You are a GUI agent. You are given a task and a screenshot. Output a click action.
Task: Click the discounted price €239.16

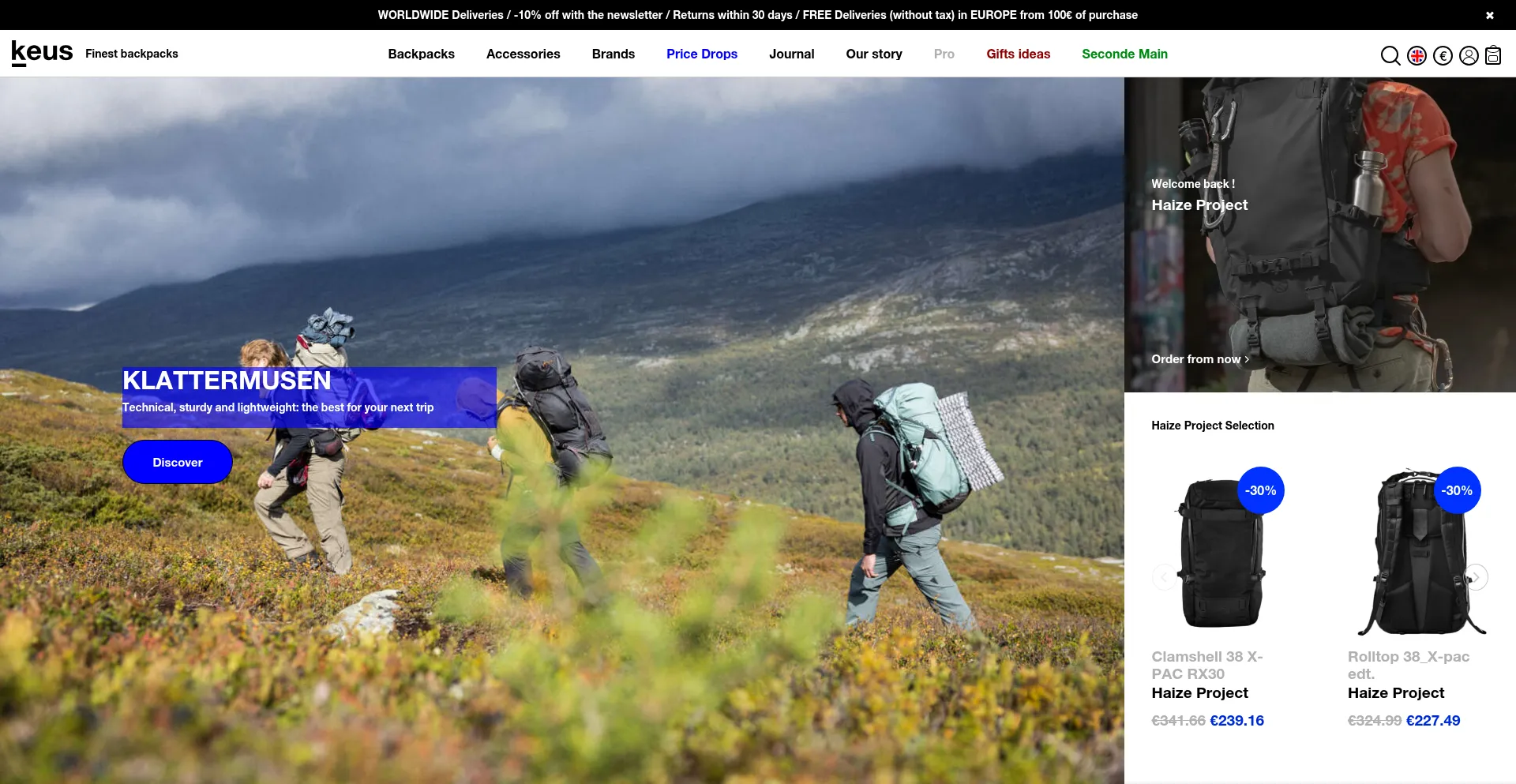point(1237,721)
